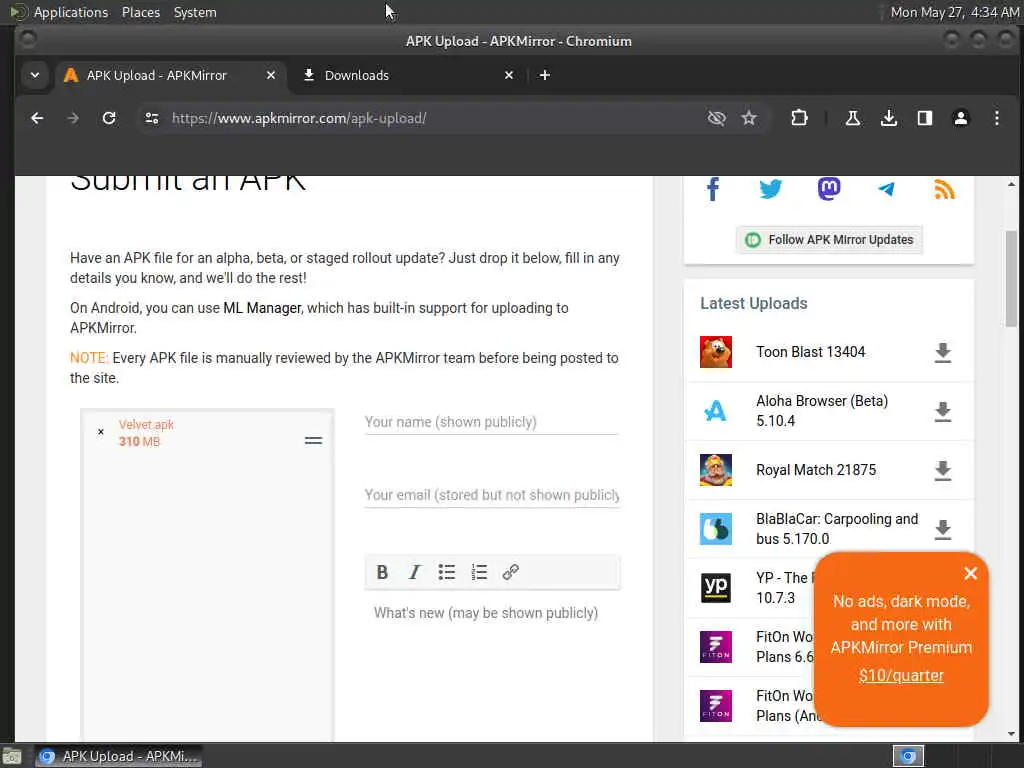Click the workspace switcher in bottom panel

[908, 756]
